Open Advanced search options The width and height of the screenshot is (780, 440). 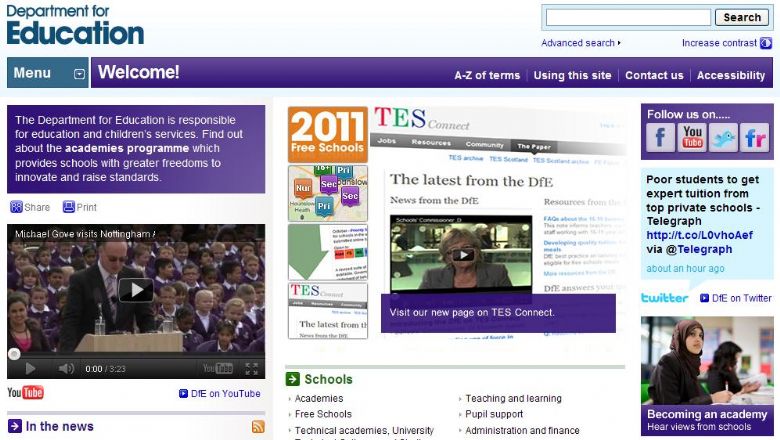581,43
